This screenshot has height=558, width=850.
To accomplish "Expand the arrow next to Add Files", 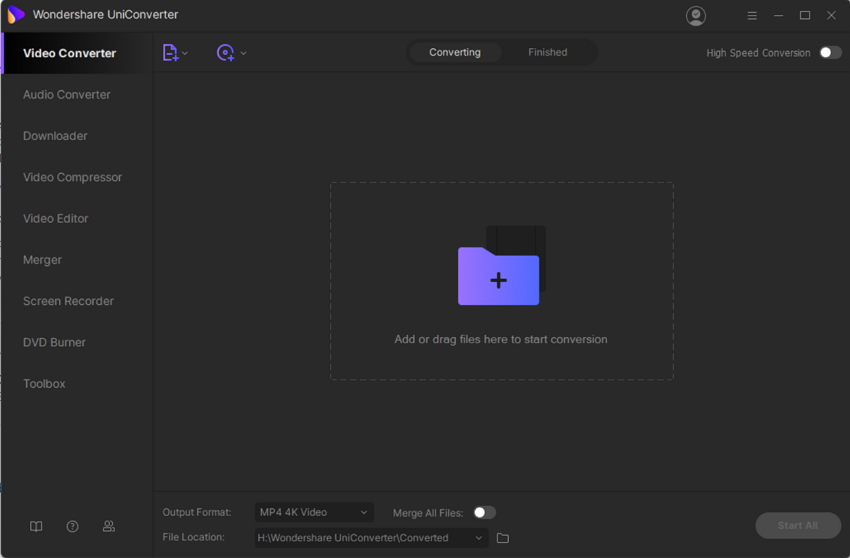I will click(x=185, y=53).
